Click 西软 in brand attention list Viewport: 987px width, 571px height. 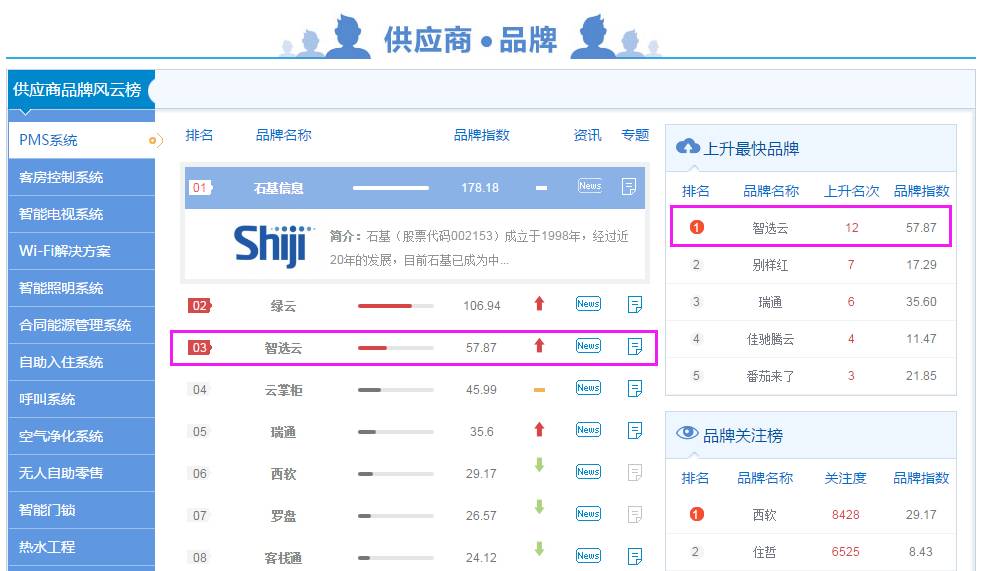pos(764,515)
